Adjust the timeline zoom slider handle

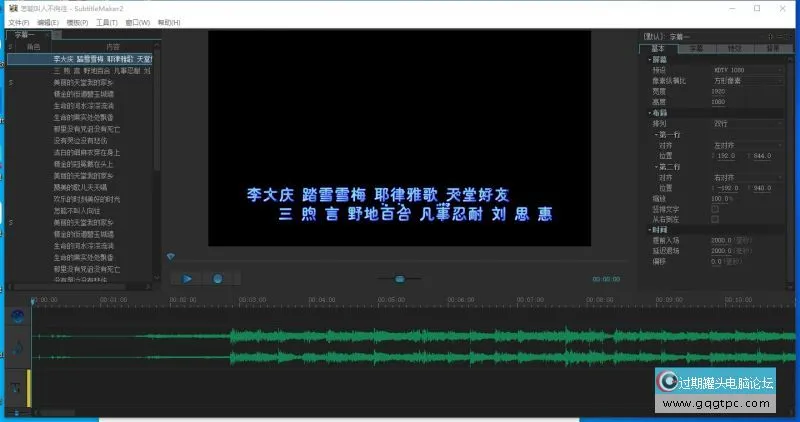tap(400, 279)
